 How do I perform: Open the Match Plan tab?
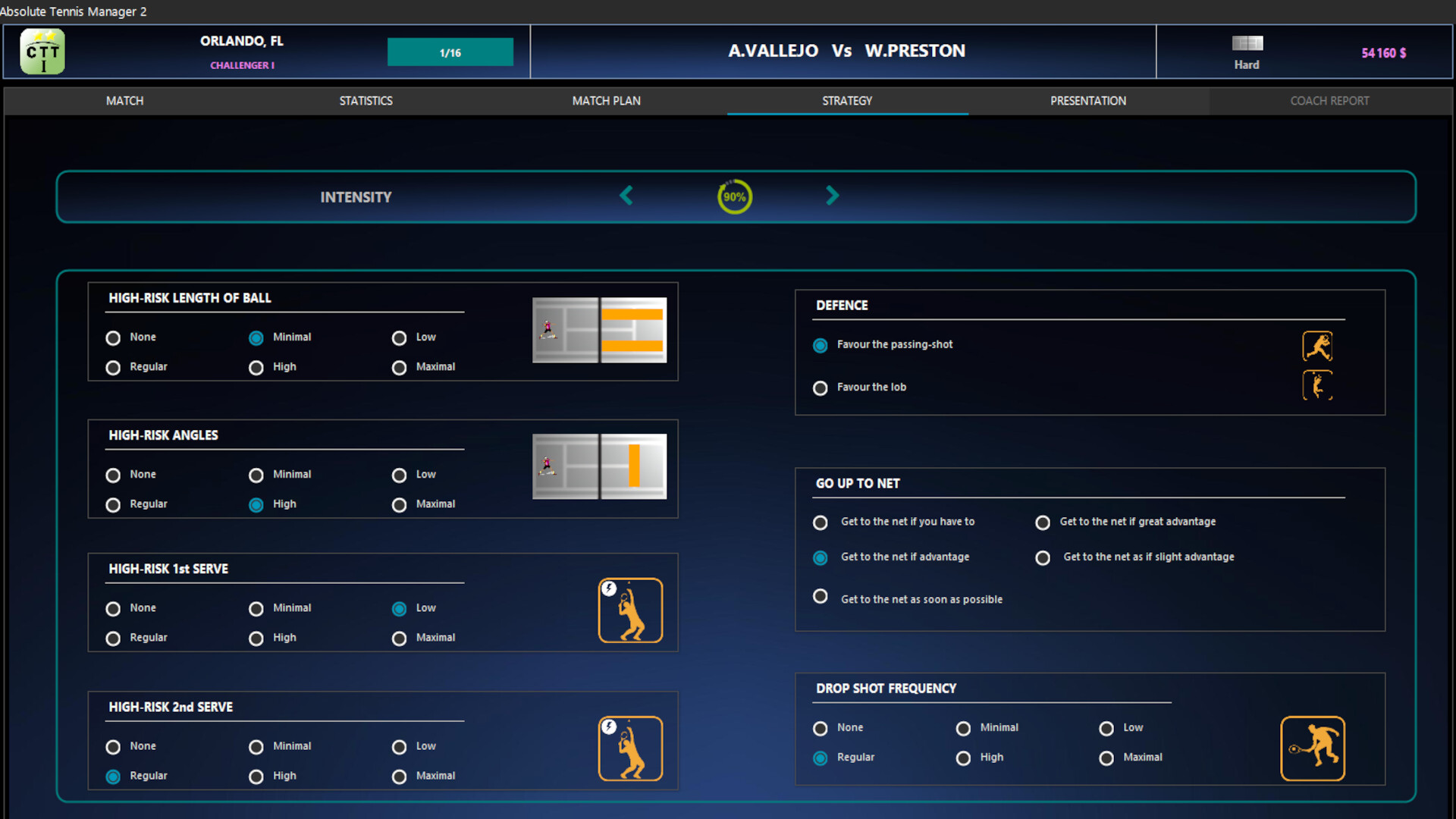pyautogui.click(x=606, y=100)
